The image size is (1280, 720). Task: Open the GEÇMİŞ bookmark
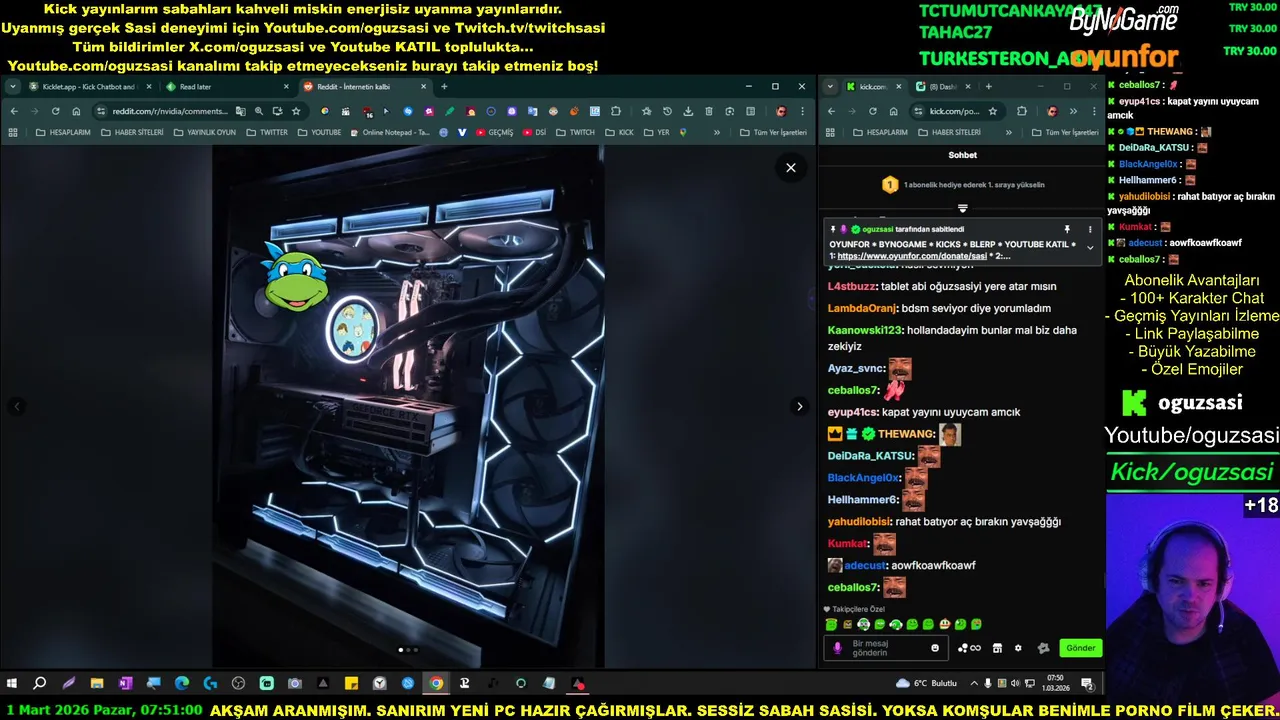[495, 132]
